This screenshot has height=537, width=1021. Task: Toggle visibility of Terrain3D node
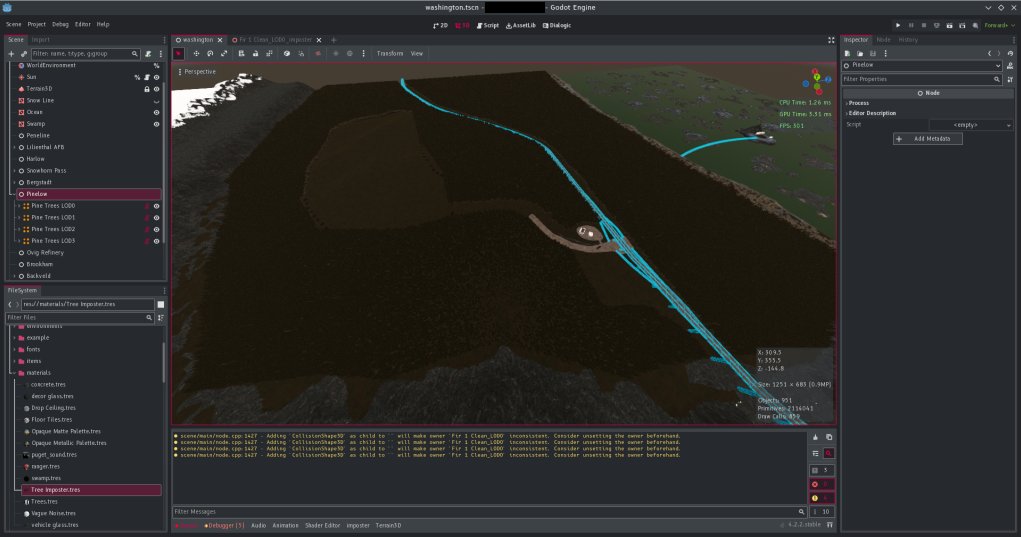pos(156,89)
